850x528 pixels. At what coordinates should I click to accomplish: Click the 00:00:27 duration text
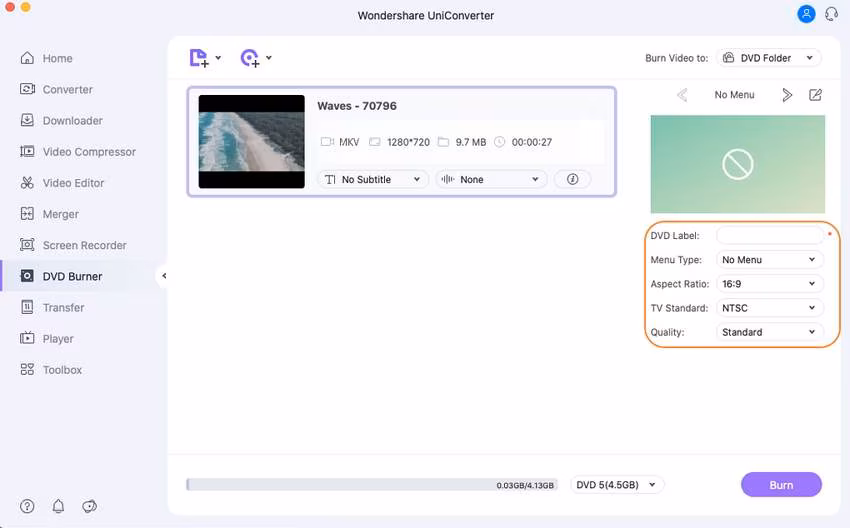[532, 143]
